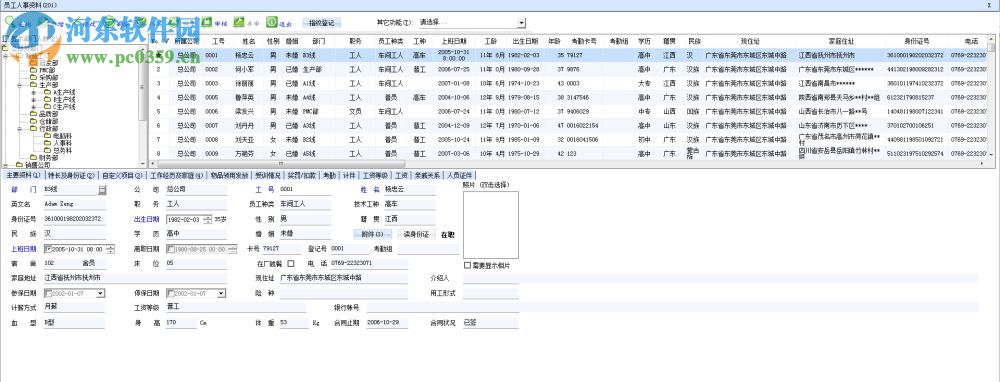The image size is (1000, 382).
Task: Switch to the 工资 tab
Action: tap(401, 175)
